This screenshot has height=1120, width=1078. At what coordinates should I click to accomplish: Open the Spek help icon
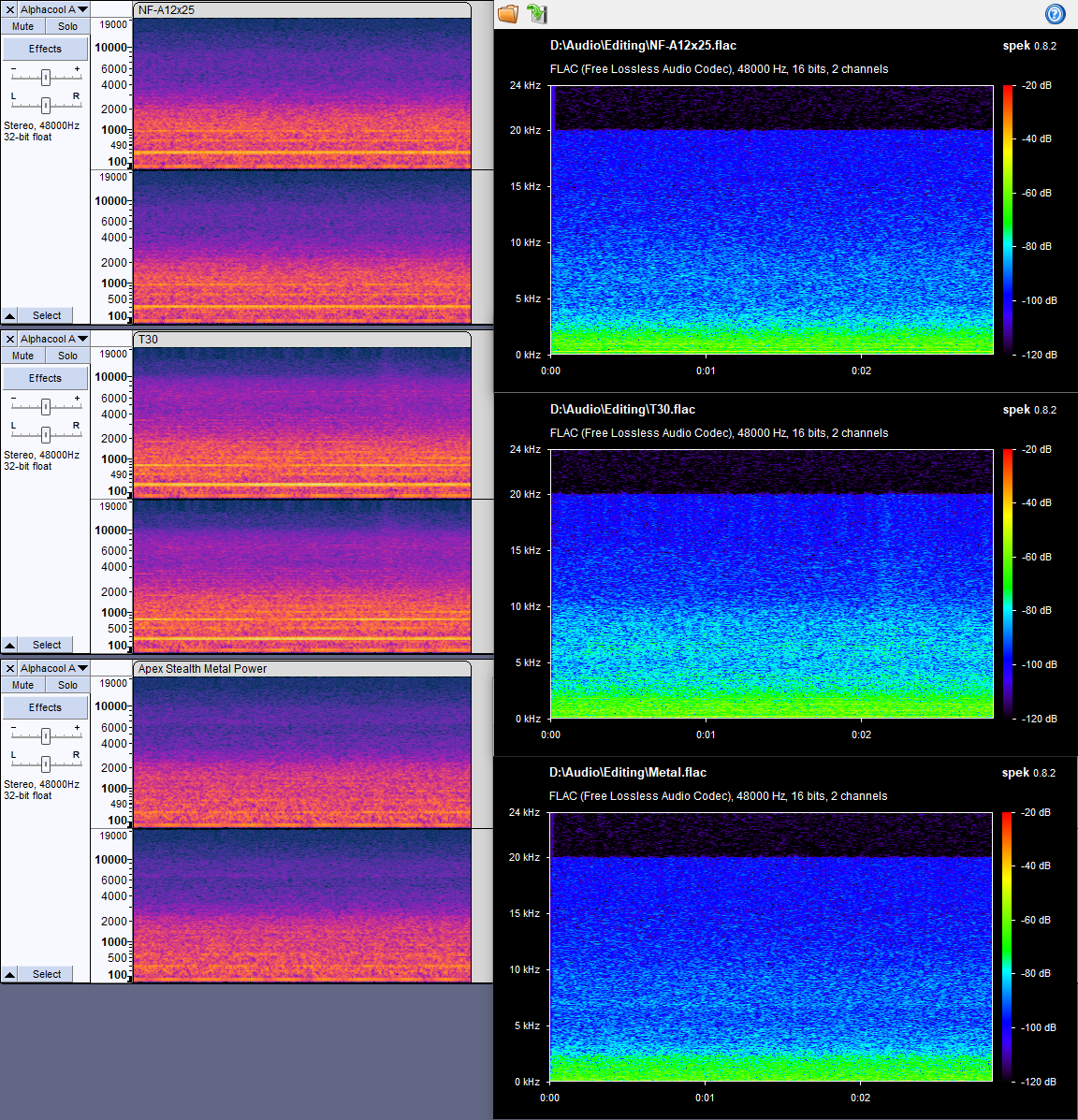(x=1055, y=14)
